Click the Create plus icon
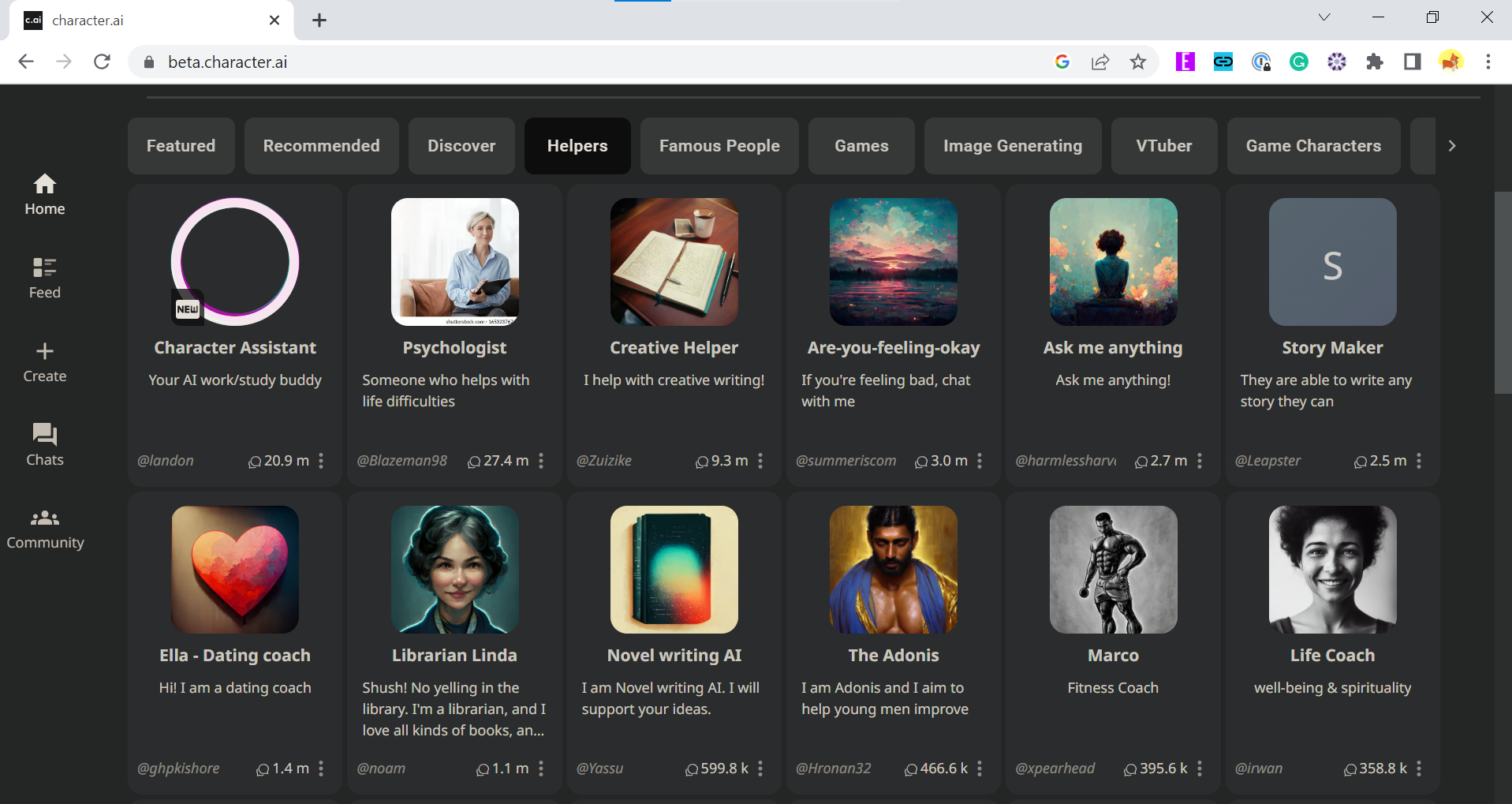Screen dimensions: 1512x804 (x=45, y=351)
